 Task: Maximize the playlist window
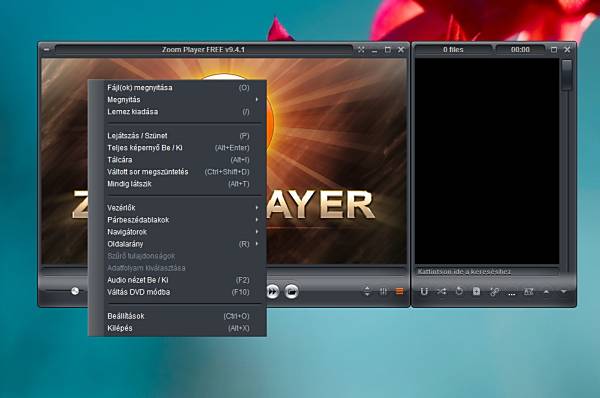(554, 49)
